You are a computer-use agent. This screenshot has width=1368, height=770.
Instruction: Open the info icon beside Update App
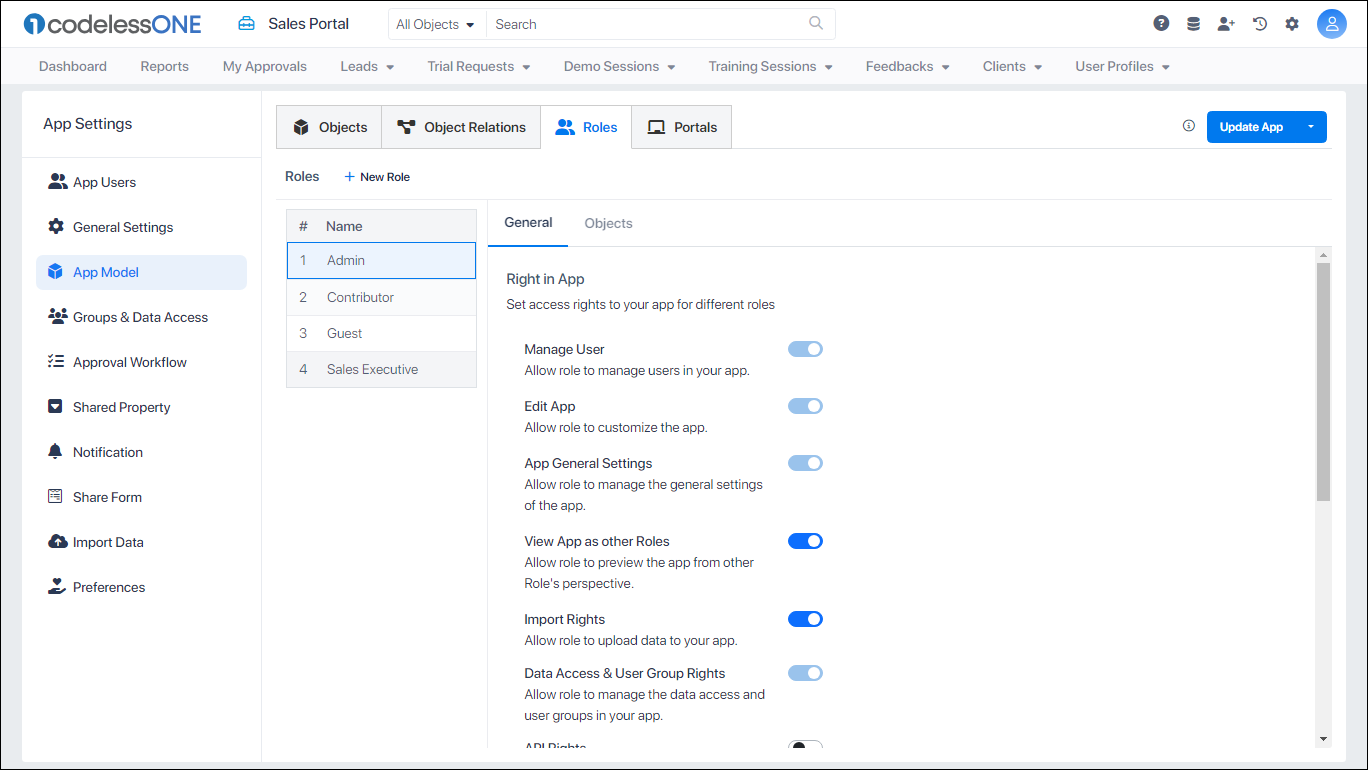[x=1188, y=126]
